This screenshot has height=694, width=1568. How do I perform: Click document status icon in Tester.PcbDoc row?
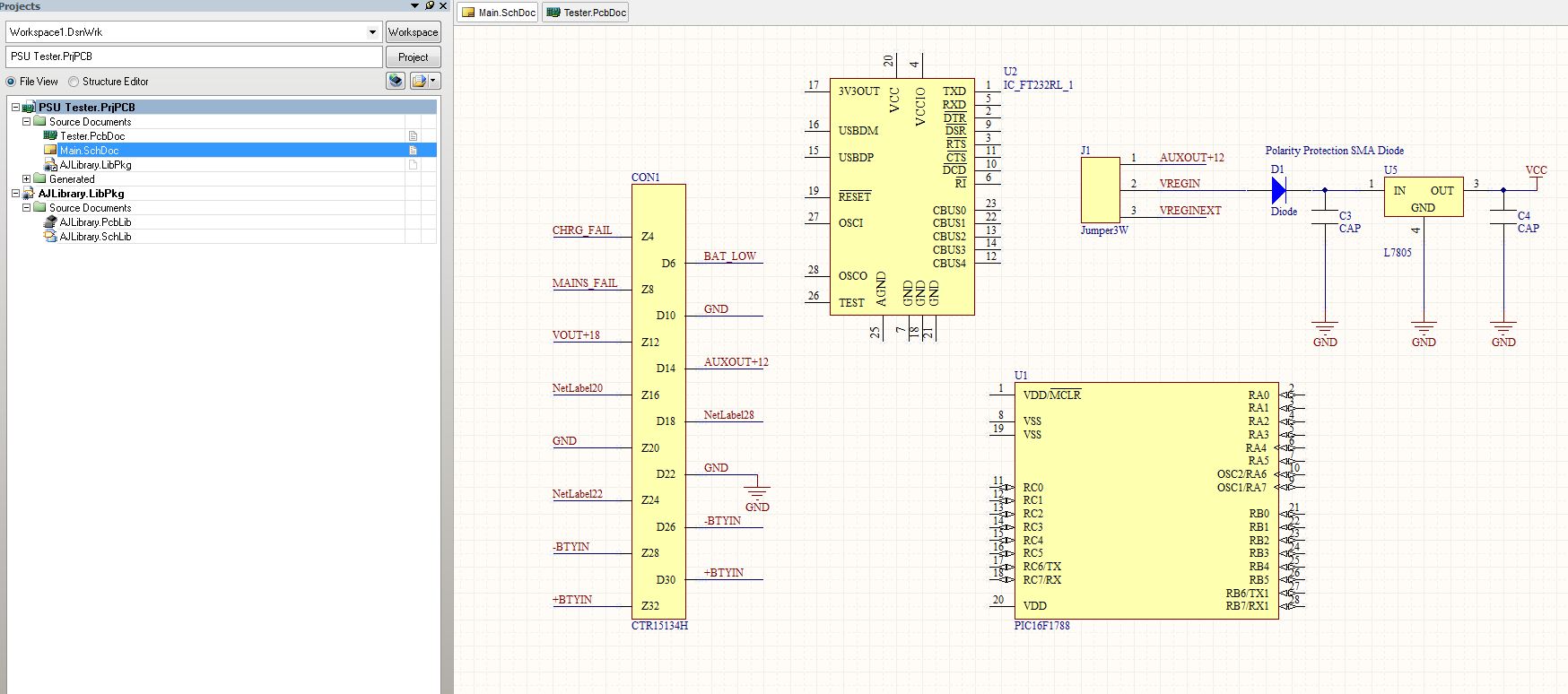tap(414, 136)
